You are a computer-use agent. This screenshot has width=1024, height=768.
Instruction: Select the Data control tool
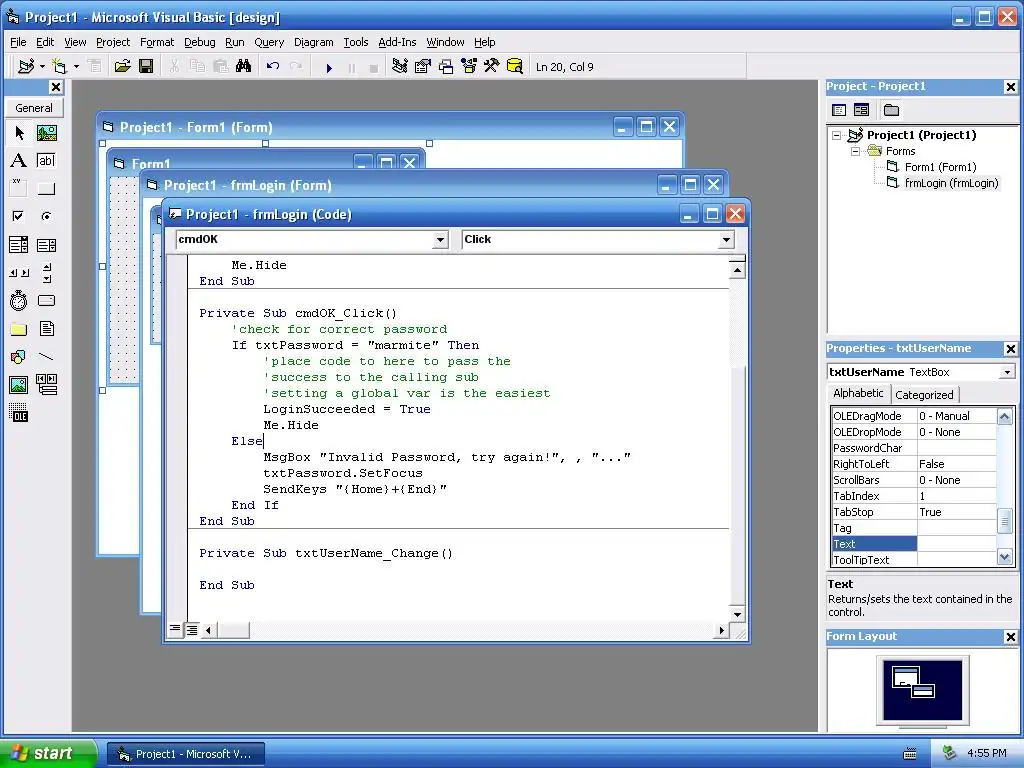[x=46, y=385]
